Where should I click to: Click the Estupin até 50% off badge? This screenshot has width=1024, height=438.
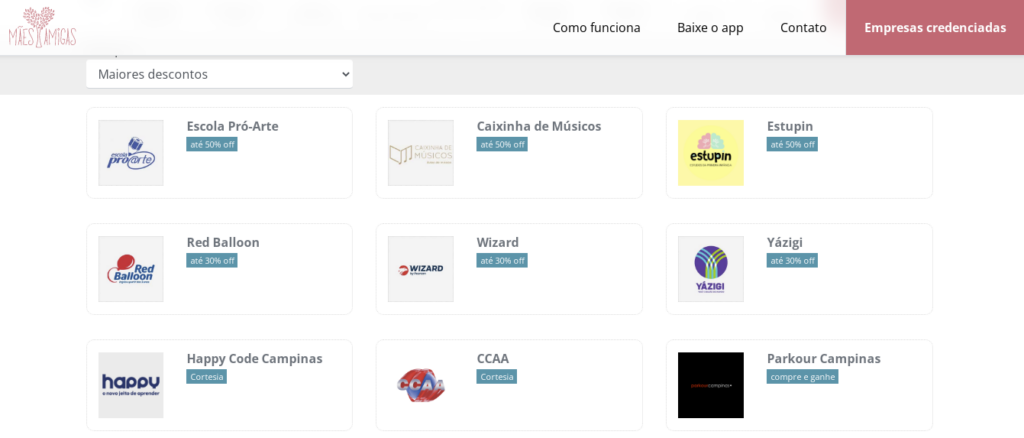792,144
